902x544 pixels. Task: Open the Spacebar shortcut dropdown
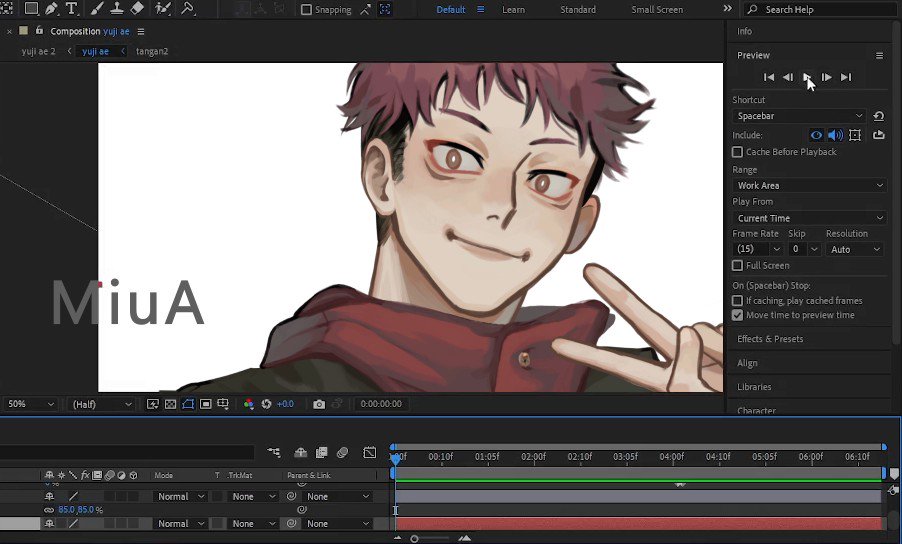pyautogui.click(x=799, y=116)
